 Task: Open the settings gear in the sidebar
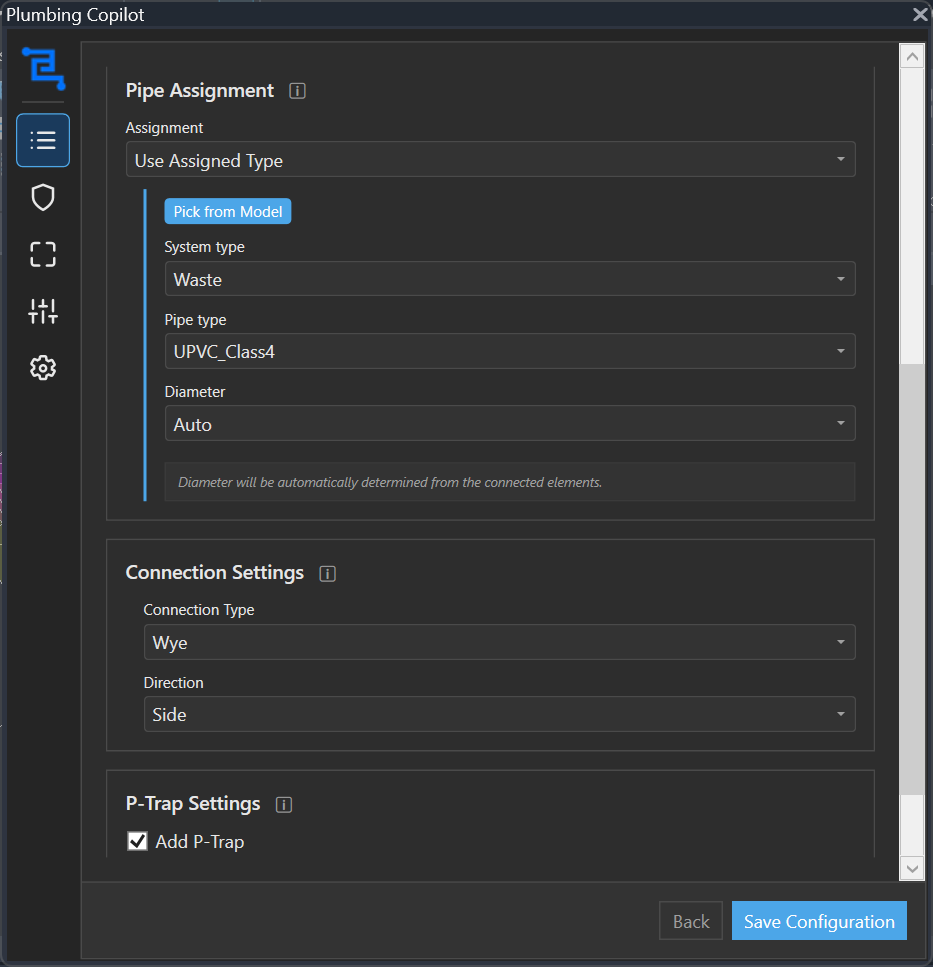(42, 367)
